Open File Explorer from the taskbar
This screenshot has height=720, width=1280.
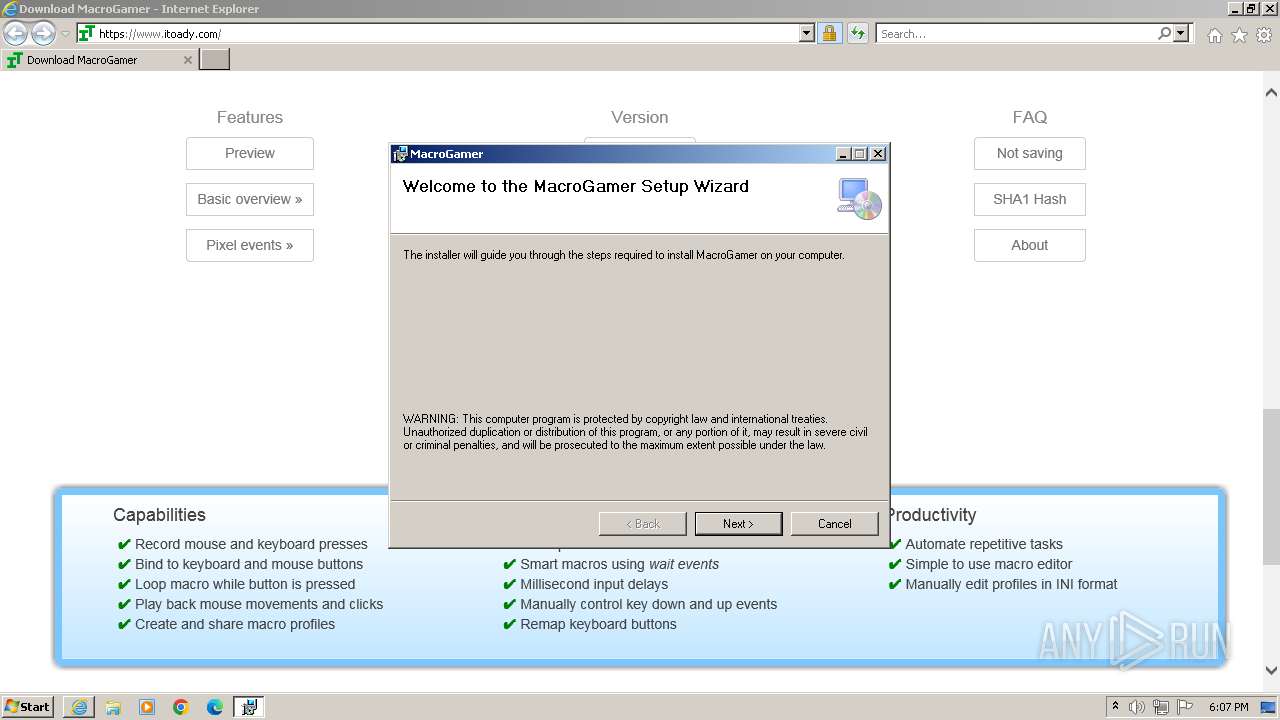point(113,707)
